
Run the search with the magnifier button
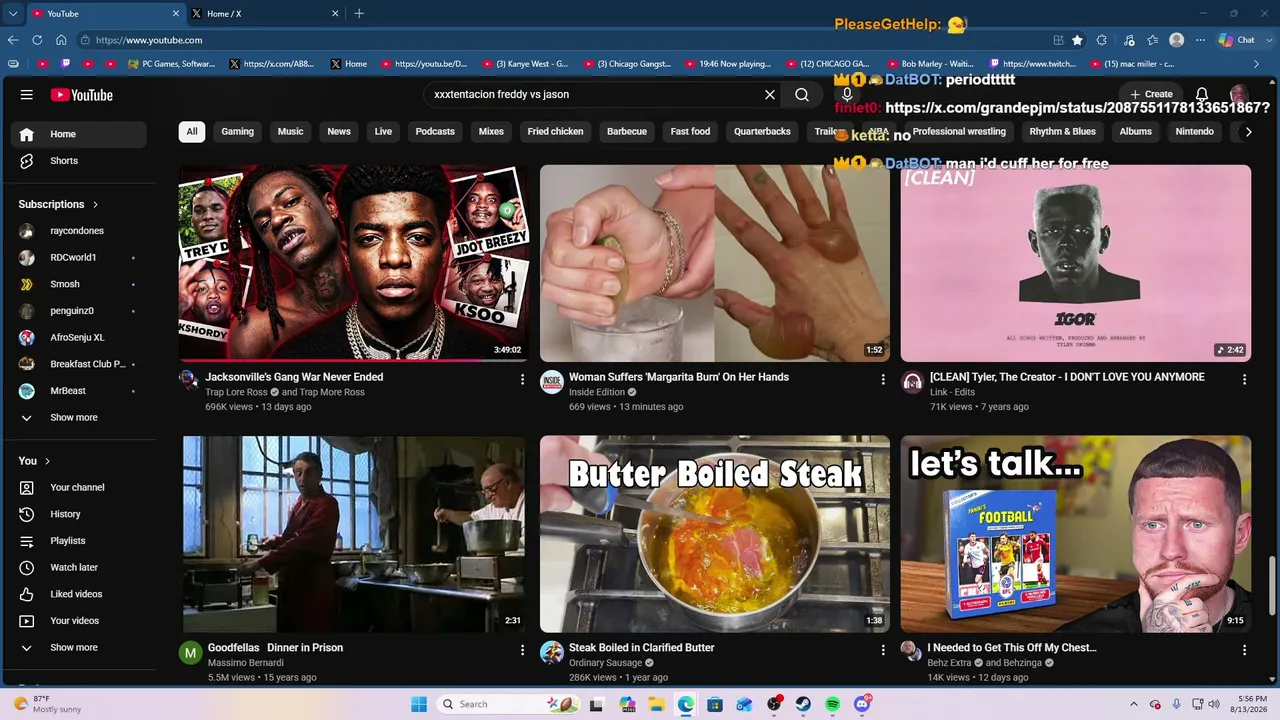(x=802, y=95)
